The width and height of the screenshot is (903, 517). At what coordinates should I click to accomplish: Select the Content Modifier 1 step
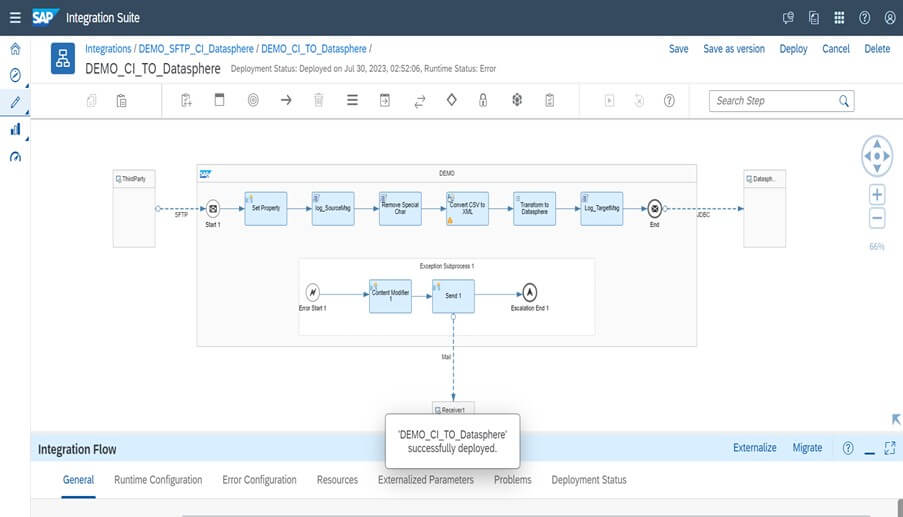[390, 296]
